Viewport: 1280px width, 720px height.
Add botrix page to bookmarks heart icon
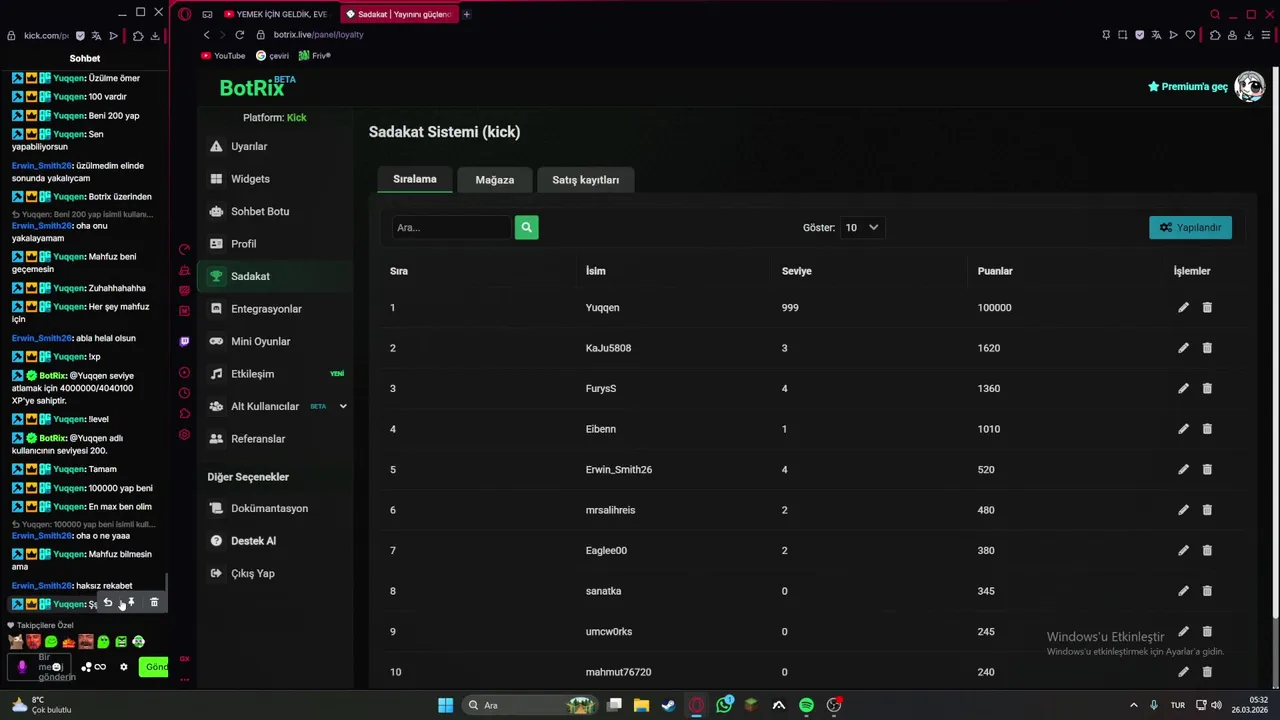pos(1190,35)
